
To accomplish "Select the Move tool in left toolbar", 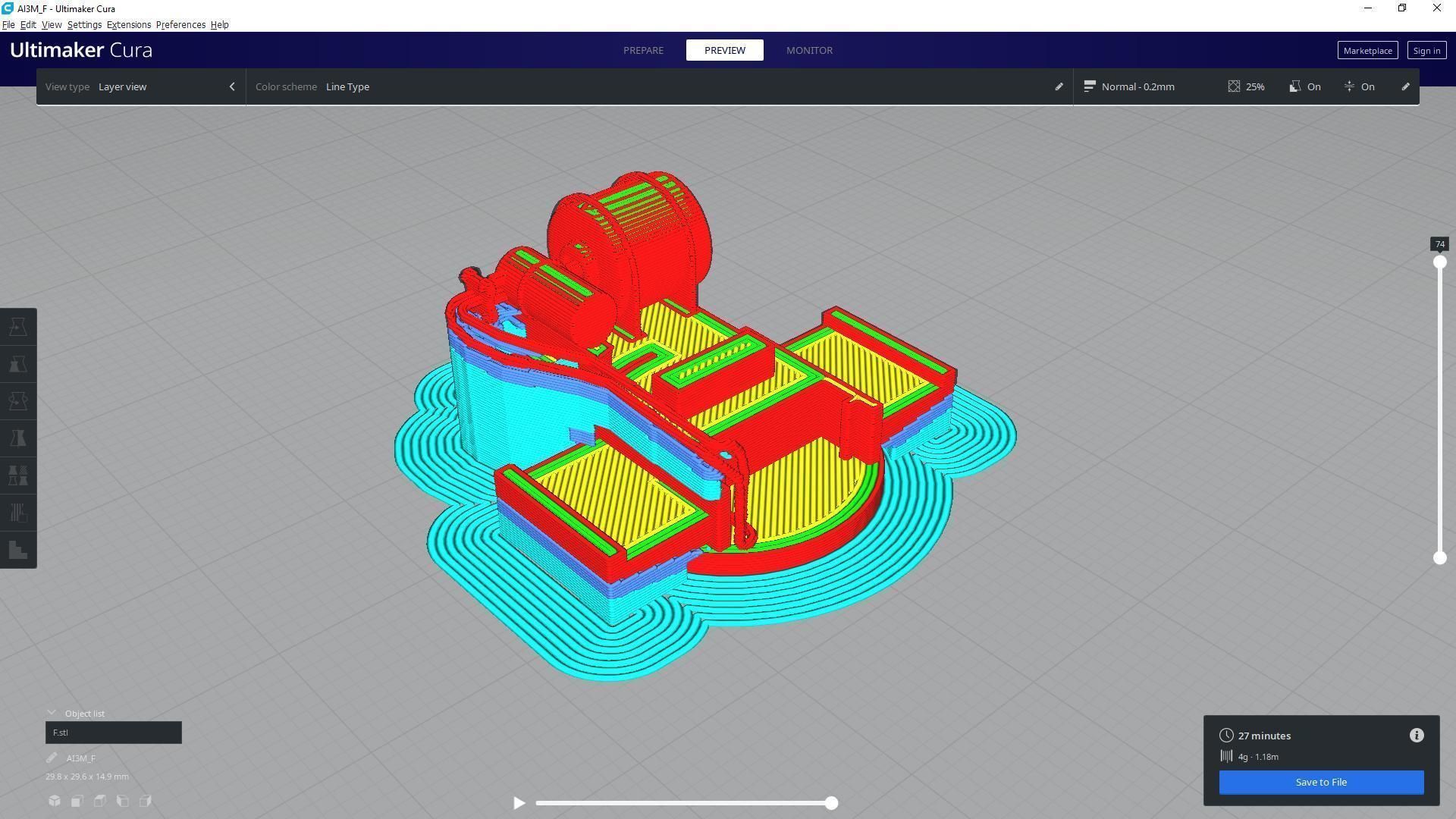I will tap(18, 327).
